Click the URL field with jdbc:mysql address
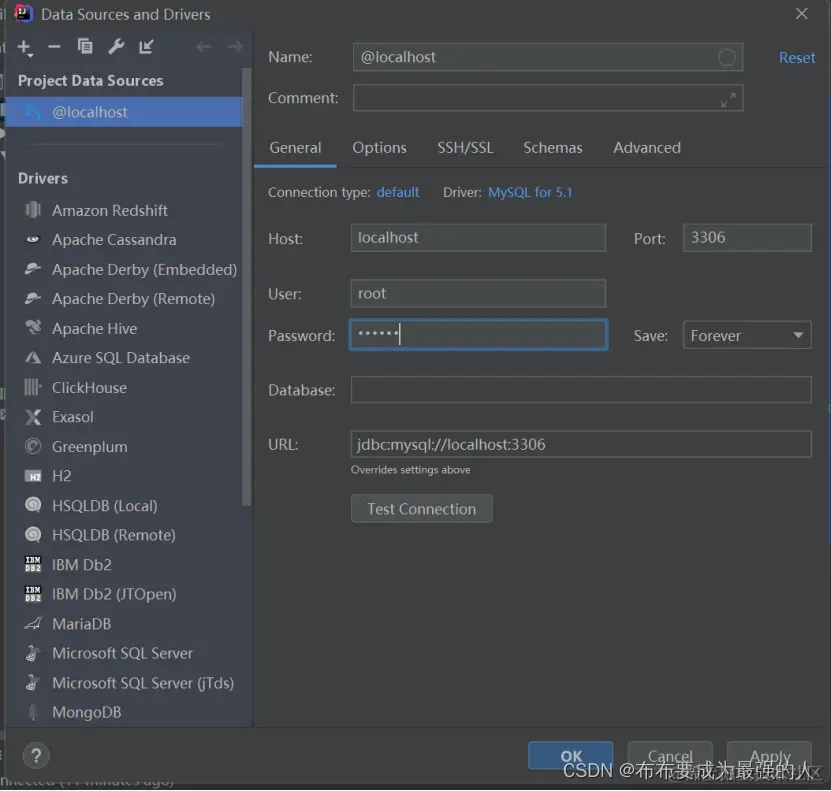Screen dimensions: 831x791 coord(581,444)
